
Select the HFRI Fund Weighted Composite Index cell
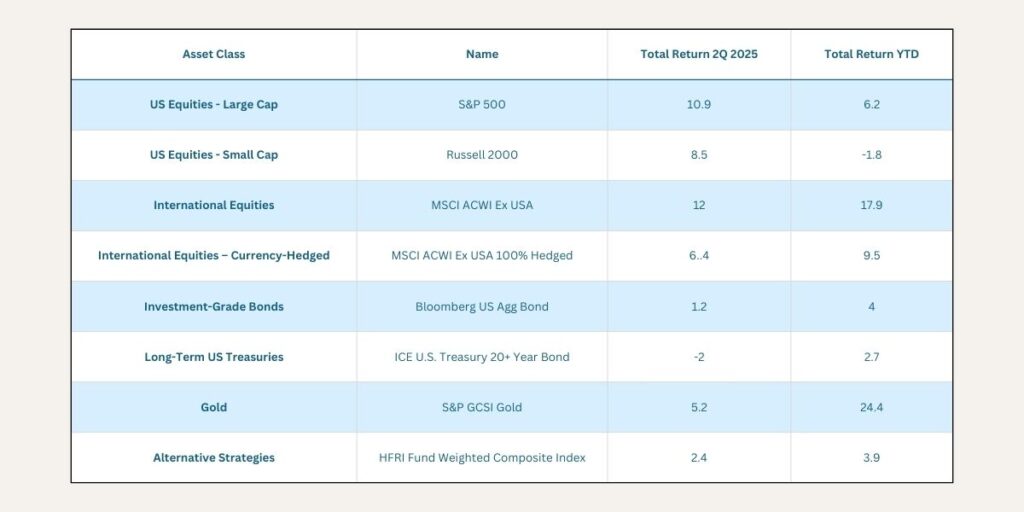(482, 457)
